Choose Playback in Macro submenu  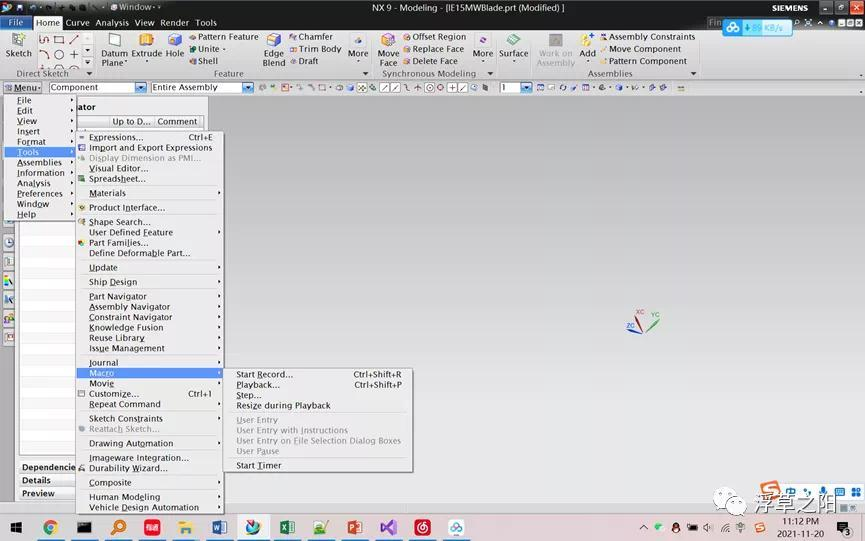318,385
